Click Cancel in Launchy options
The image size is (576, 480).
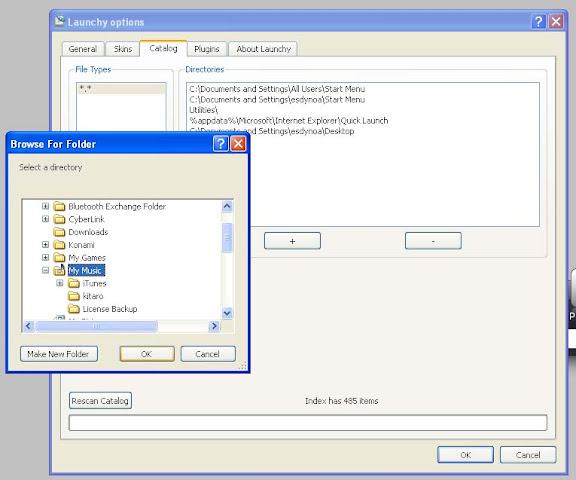coord(528,455)
